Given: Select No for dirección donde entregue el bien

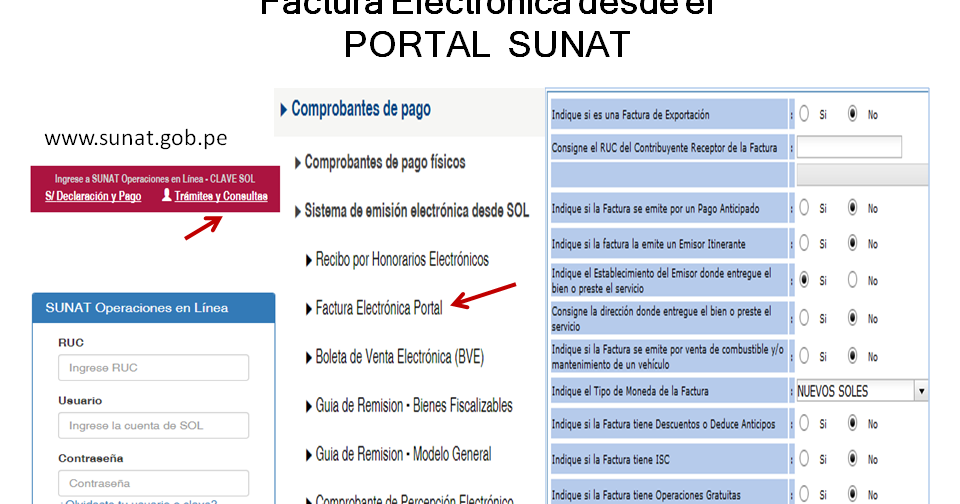Looking at the screenshot, I should (852, 318).
